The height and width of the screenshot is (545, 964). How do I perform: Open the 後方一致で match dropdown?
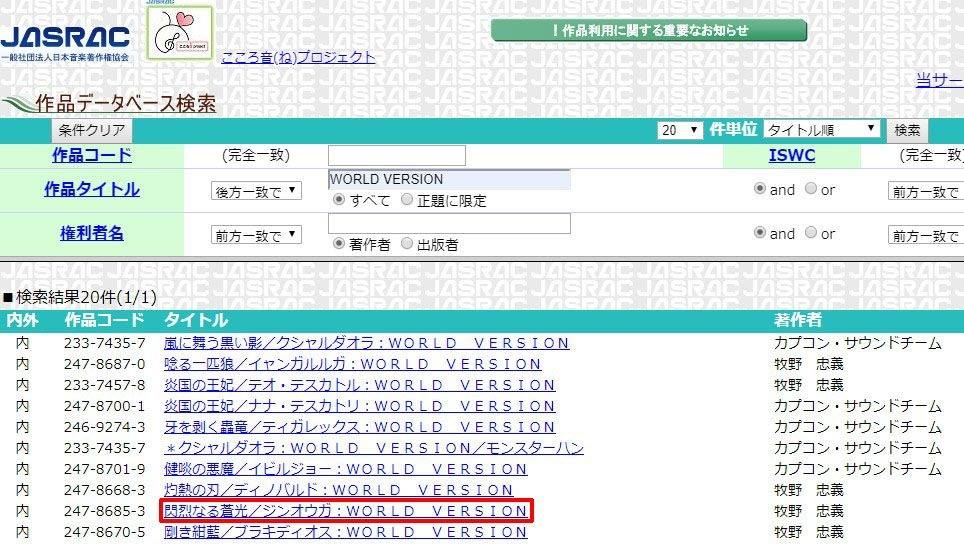[256, 191]
